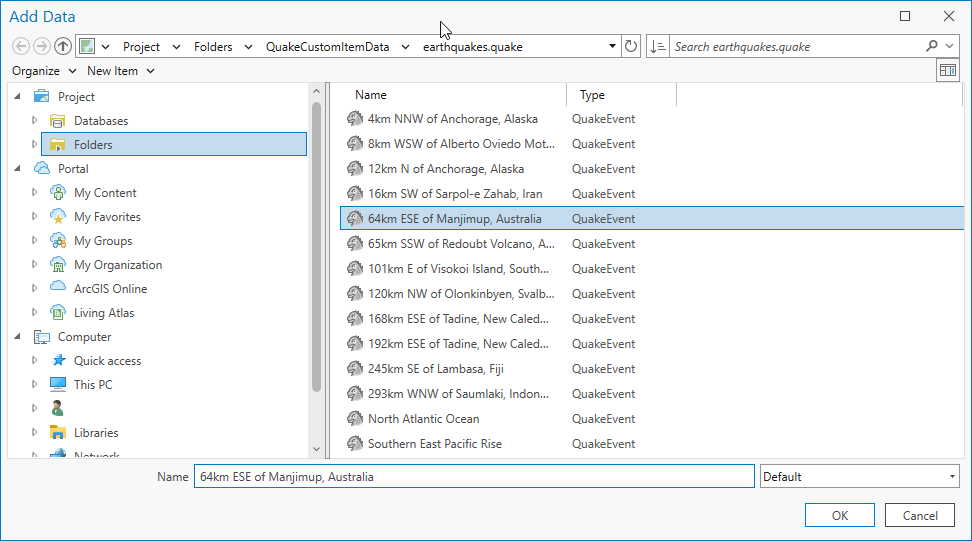
Task: Select ArcGIS Online in the tree
Action: coord(110,289)
